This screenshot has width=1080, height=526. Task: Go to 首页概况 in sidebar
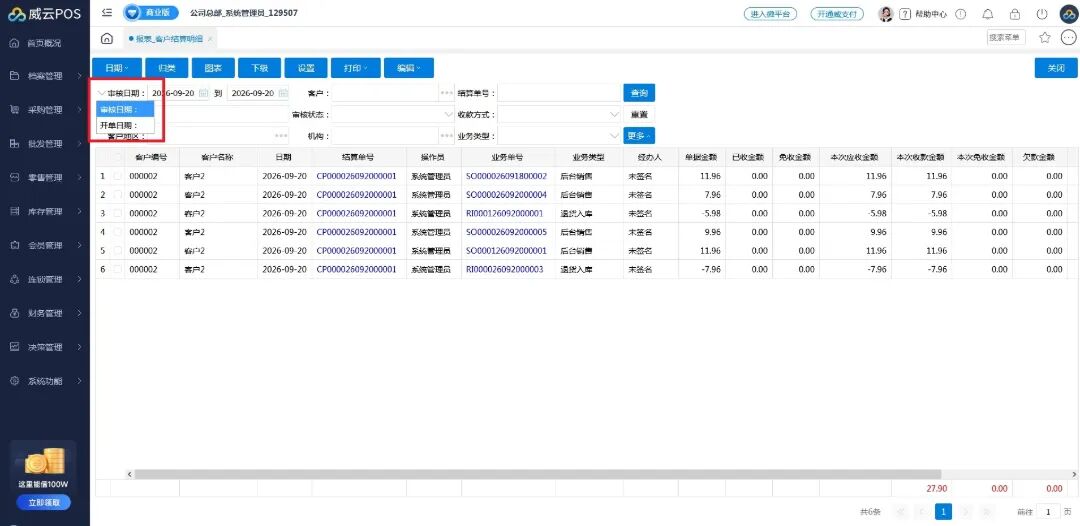(x=44, y=43)
